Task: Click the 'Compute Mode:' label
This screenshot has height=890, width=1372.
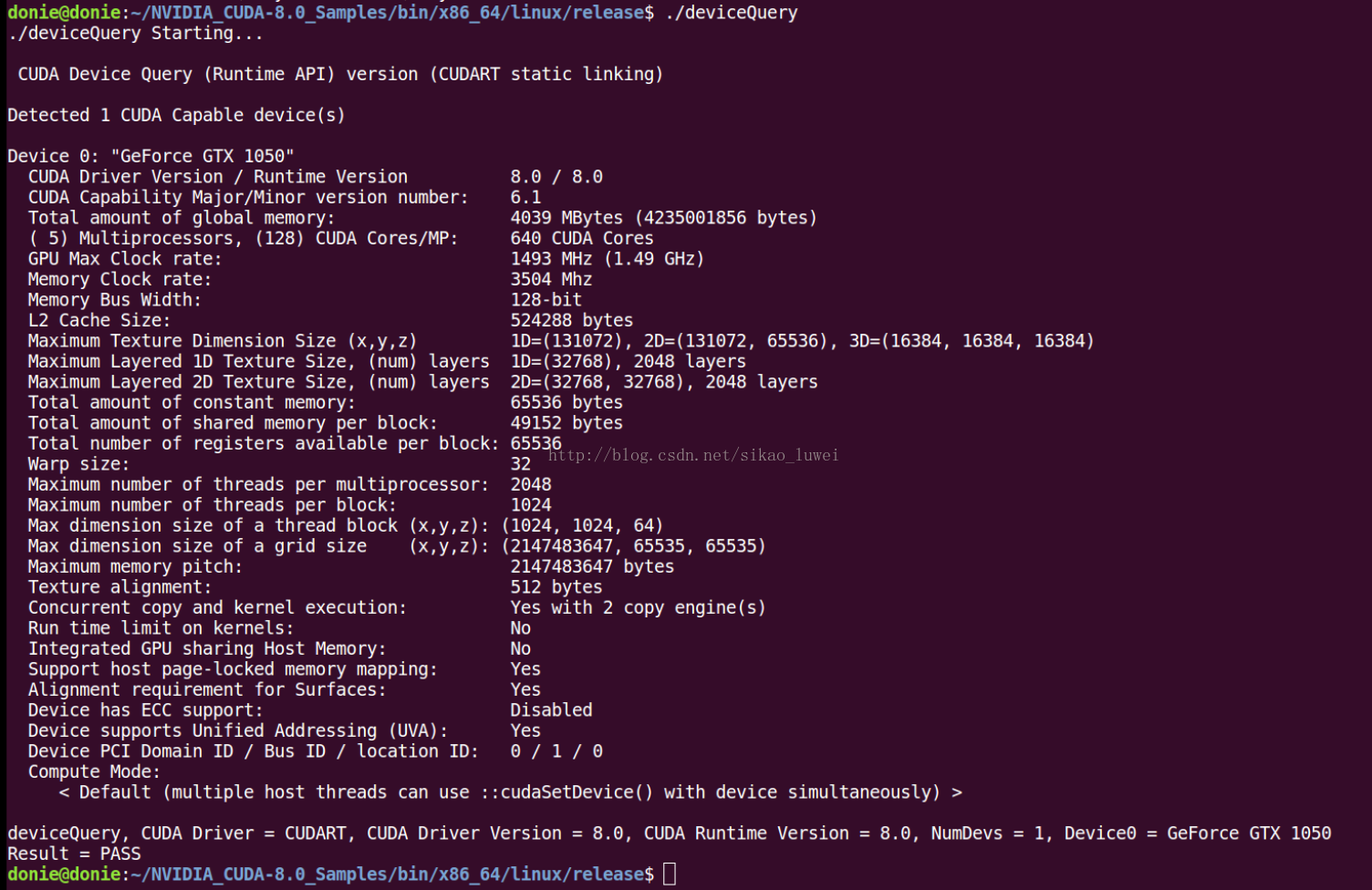Action: pyautogui.click(x=94, y=771)
